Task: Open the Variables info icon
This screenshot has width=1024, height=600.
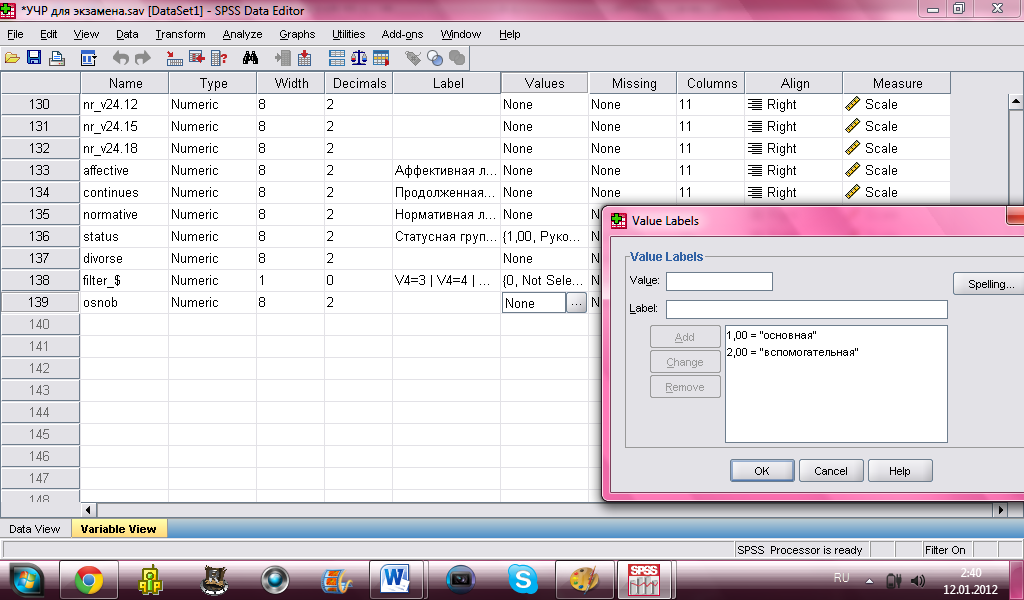Action: coord(219,58)
